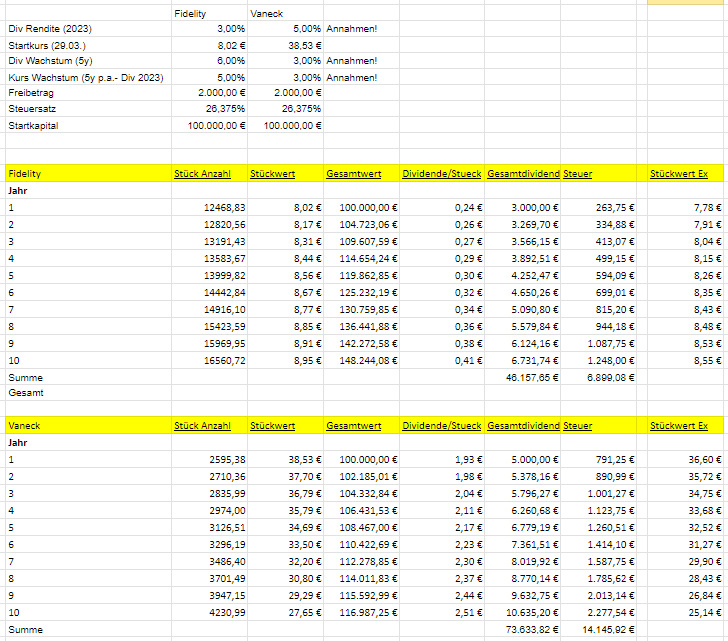
Task: Select the Fidelity column header at top
Action: coord(190,13)
